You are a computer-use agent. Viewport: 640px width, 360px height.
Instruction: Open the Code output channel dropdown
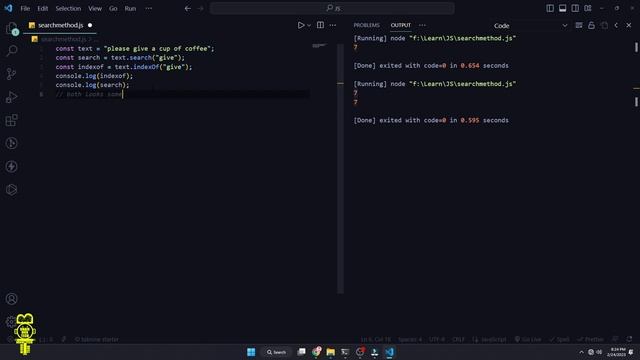(530, 25)
